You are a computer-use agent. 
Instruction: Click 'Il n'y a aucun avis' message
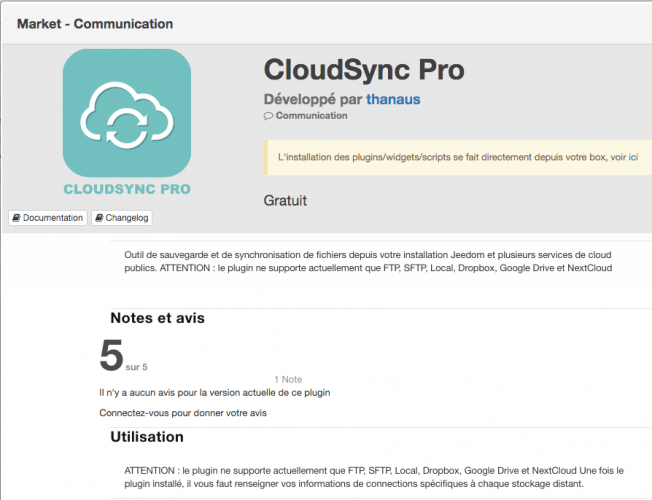[x=215, y=393]
